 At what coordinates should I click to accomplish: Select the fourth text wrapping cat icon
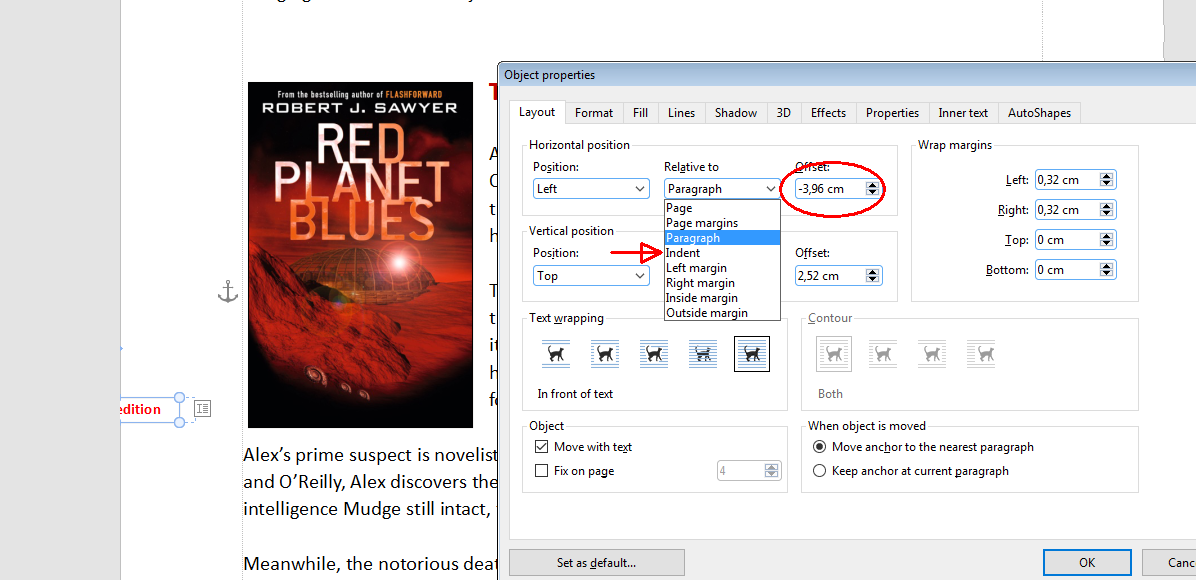pos(703,354)
